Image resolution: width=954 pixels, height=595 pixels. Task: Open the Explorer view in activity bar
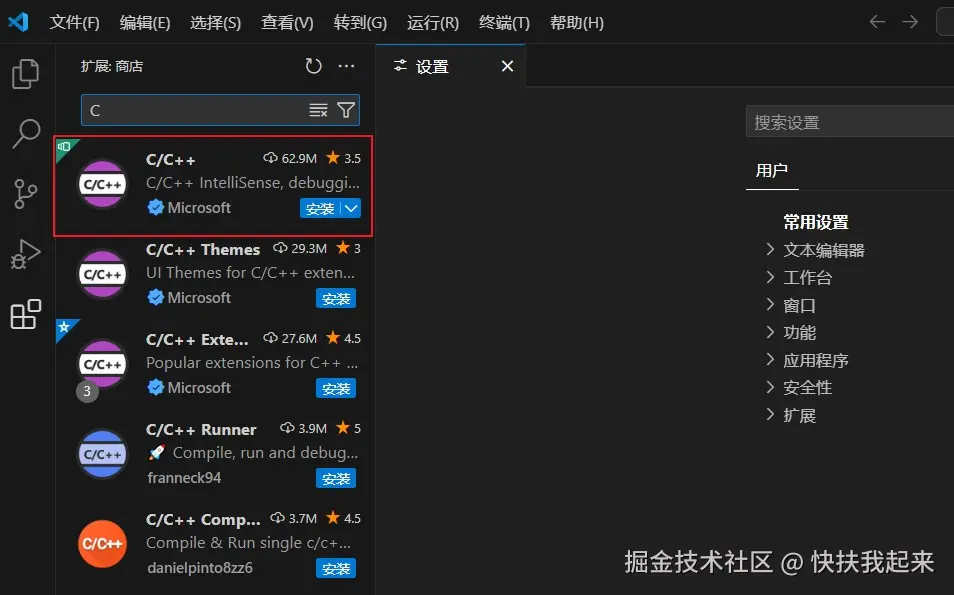[26, 74]
